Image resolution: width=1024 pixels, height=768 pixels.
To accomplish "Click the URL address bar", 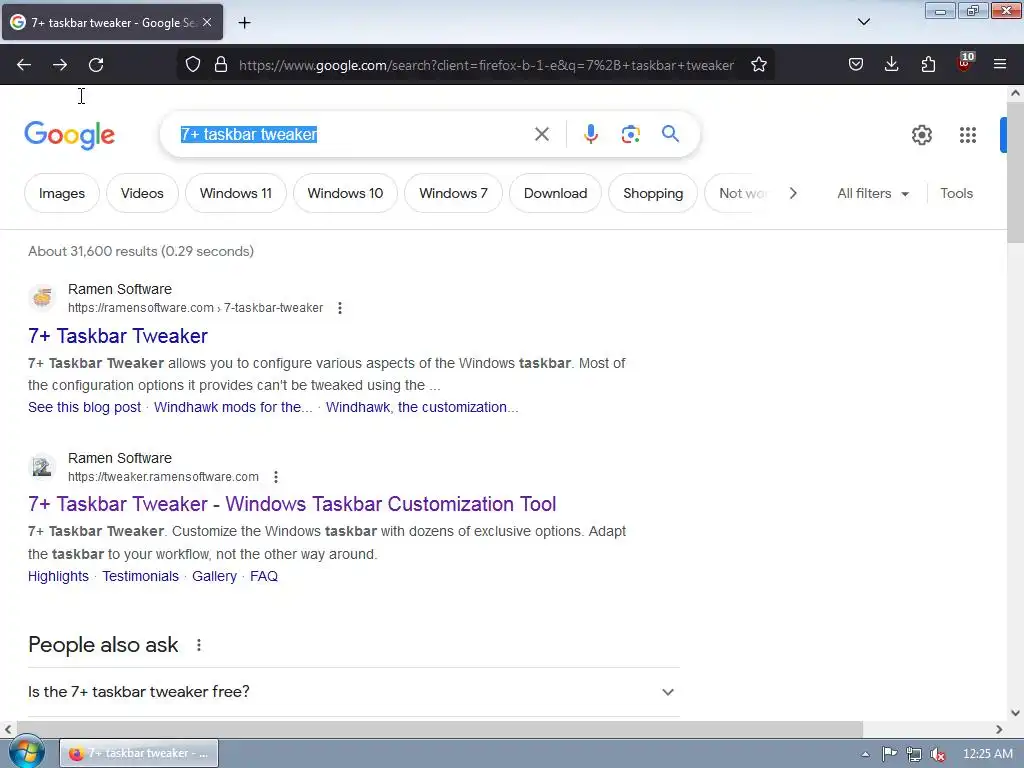I will (486, 65).
